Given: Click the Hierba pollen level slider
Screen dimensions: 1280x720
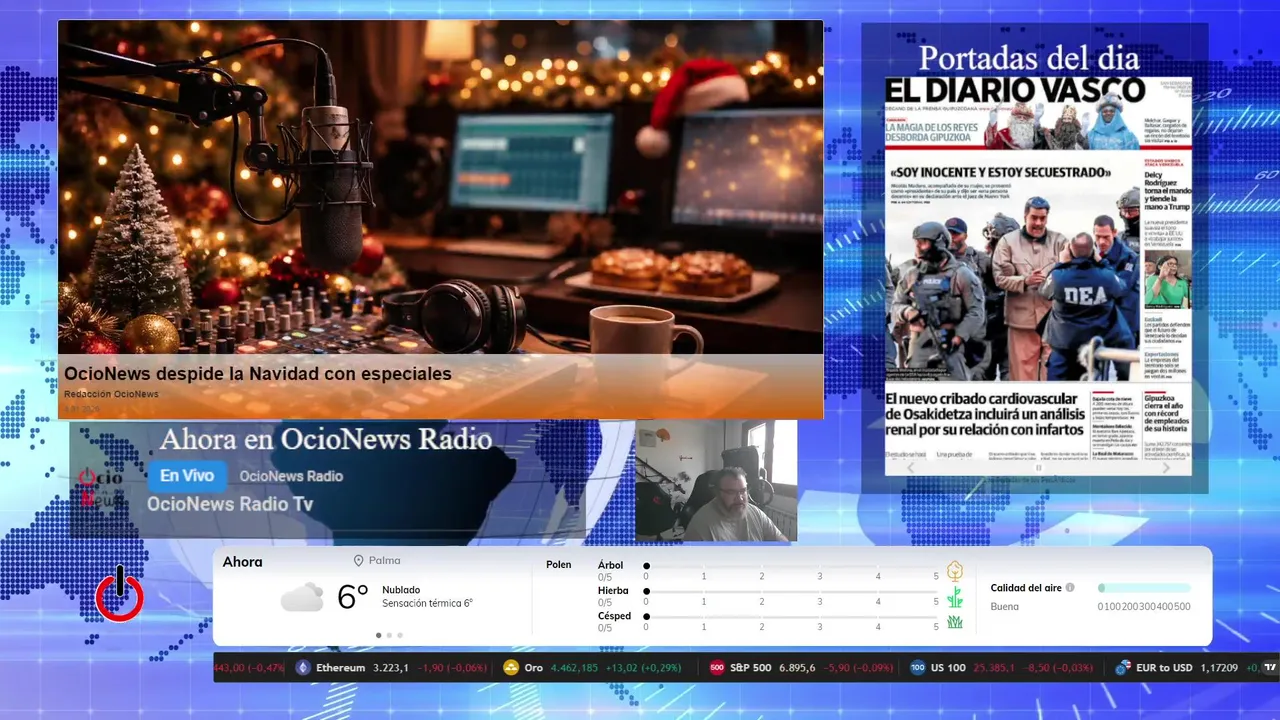Looking at the screenshot, I should (x=791, y=592).
